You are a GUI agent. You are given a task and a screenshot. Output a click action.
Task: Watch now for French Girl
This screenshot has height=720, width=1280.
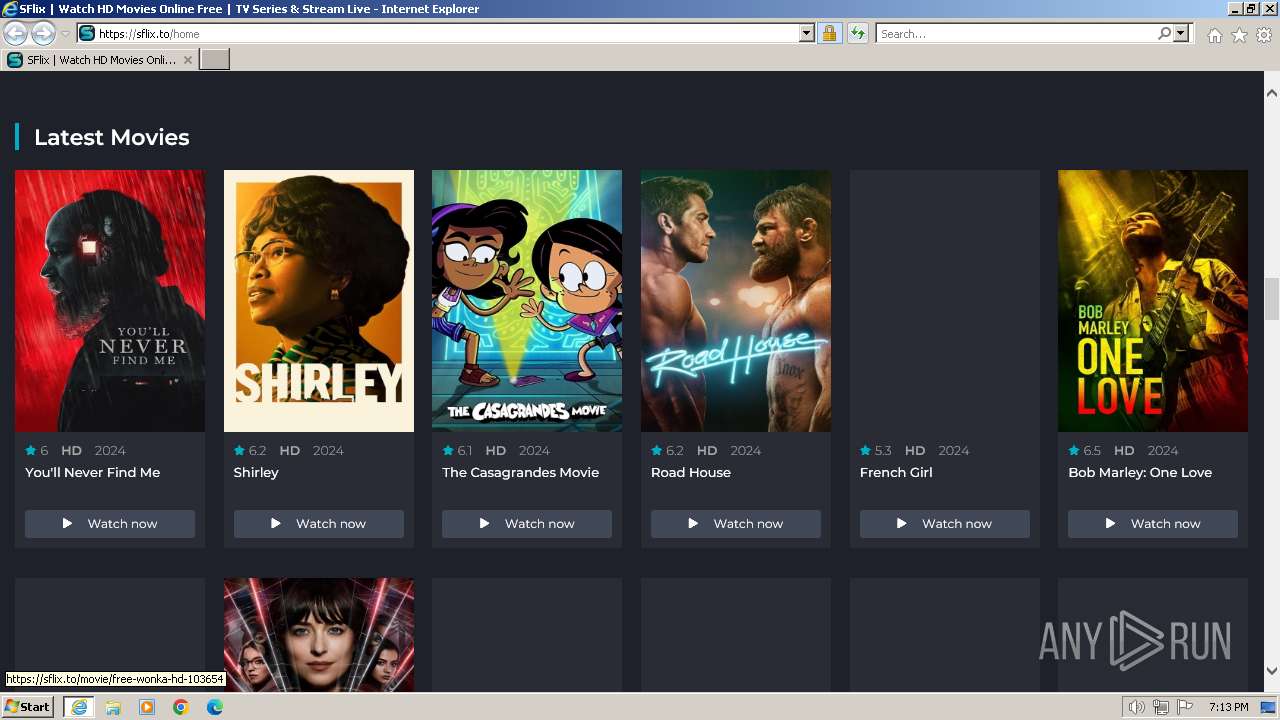pyautogui.click(x=945, y=523)
